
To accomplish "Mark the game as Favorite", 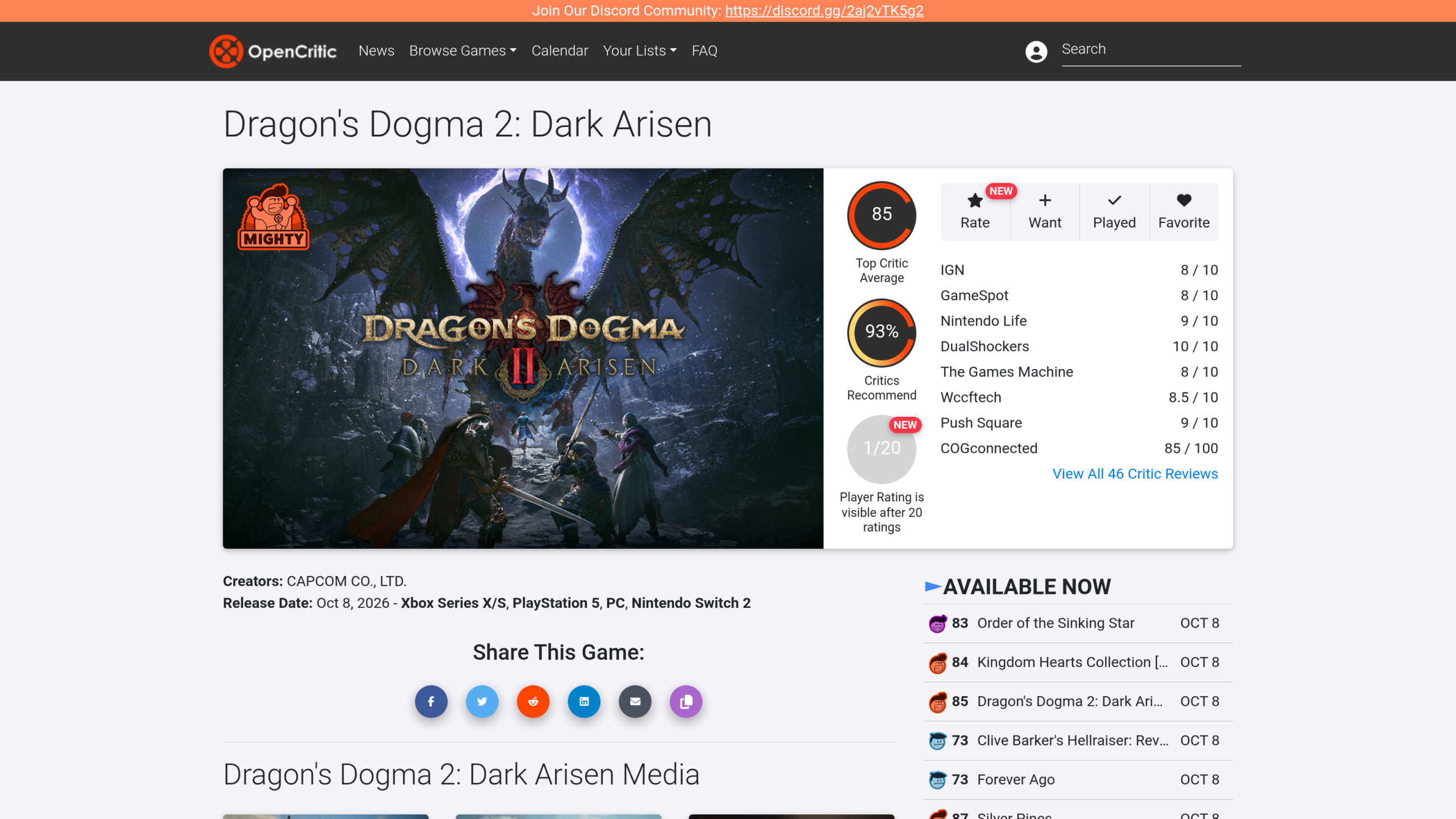I will click(1184, 212).
